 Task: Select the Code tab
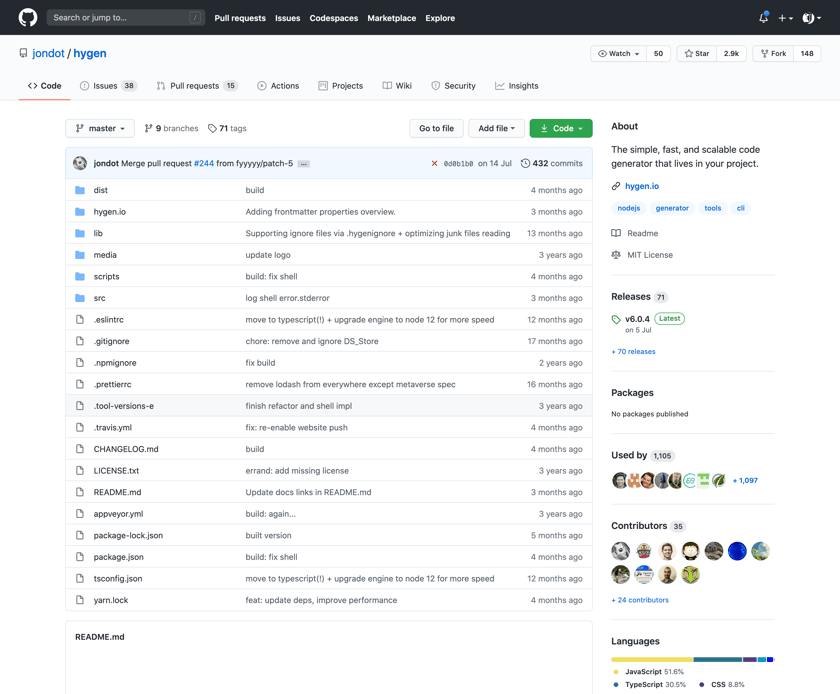point(44,86)
